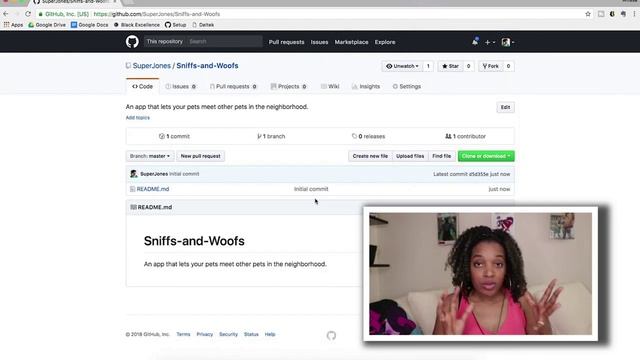Image resolution: width=640 pixels, height=360 pixels.
Task: Click Upload files button
Action: (x=410, y=156)
